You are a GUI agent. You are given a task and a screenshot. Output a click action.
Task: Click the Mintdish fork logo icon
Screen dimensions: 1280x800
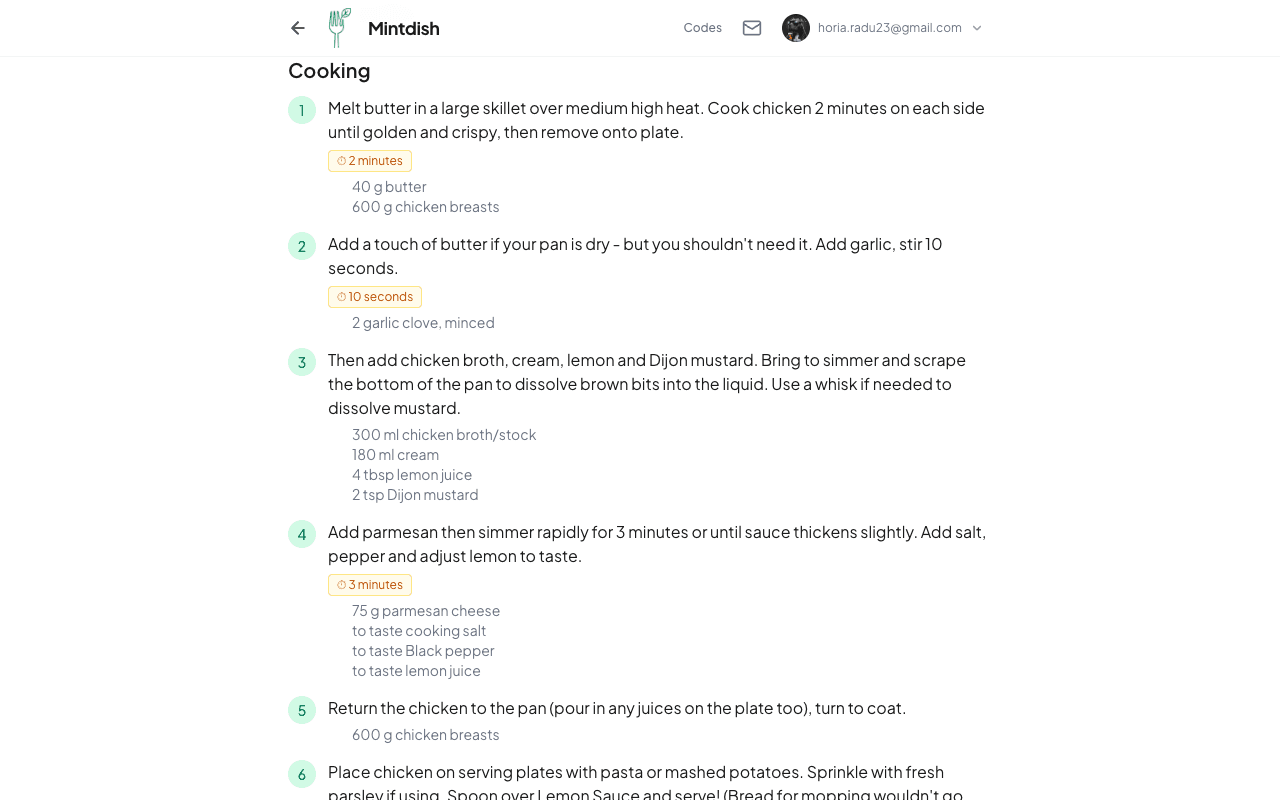(340, 28)
